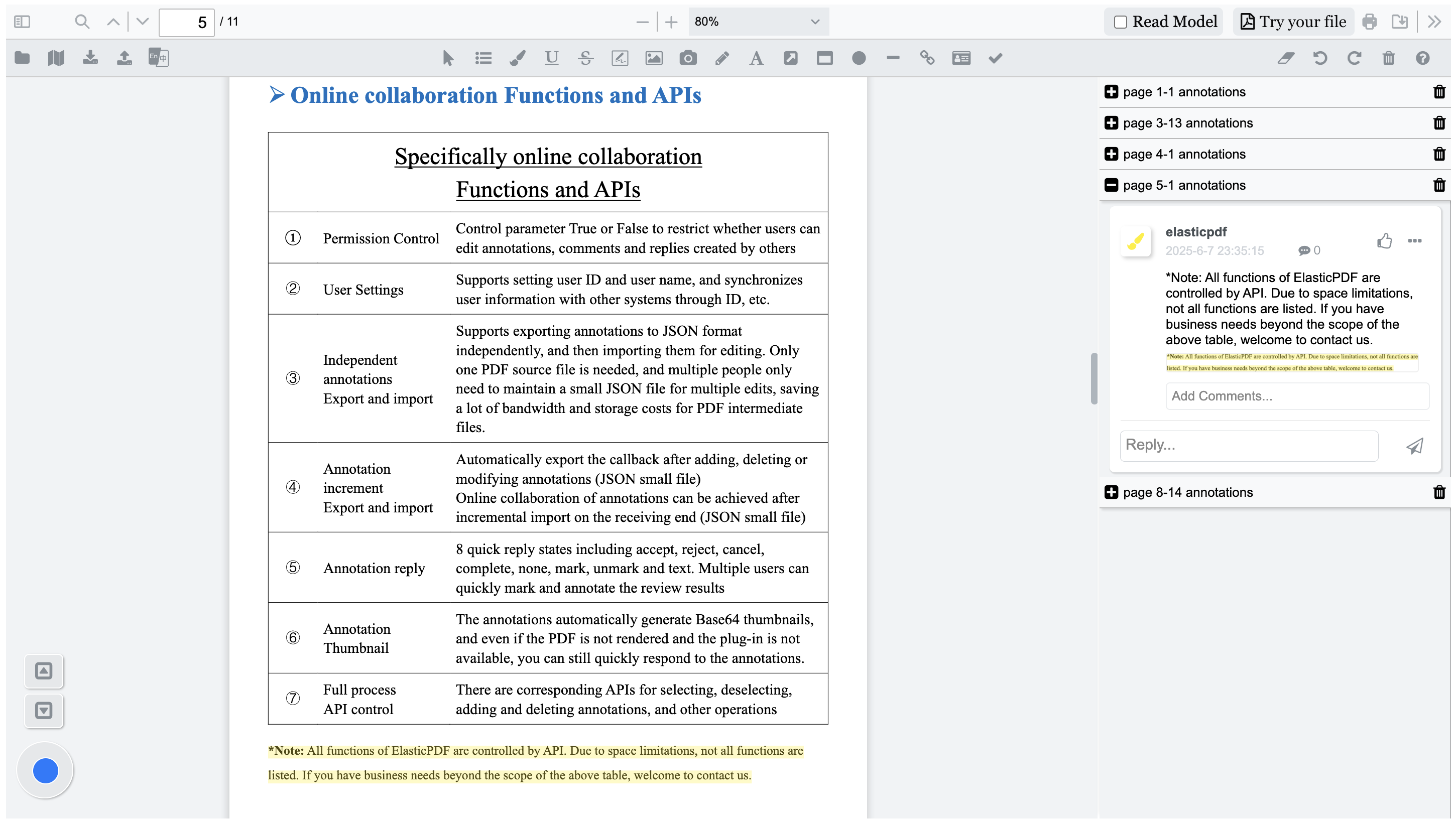Open the signature tool
The height and width of the screenshot is (822, 1456).
(x=620, y=58)
